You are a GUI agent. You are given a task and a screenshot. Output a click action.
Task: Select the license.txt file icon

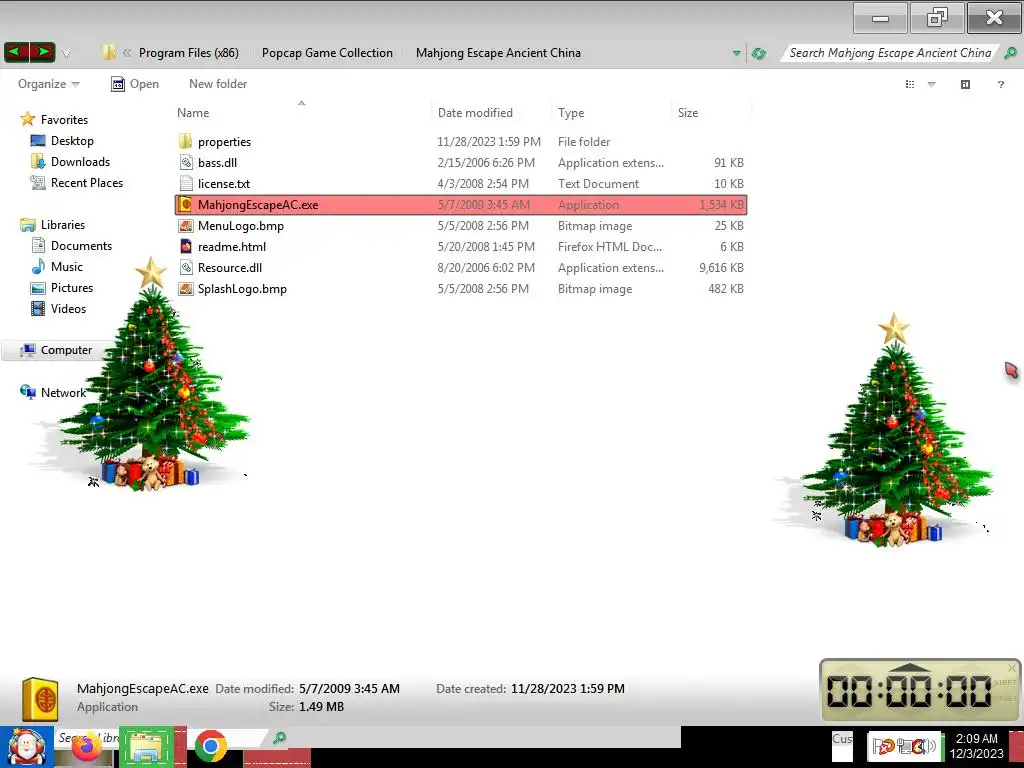pyautogui.click(x=186, y=184)
